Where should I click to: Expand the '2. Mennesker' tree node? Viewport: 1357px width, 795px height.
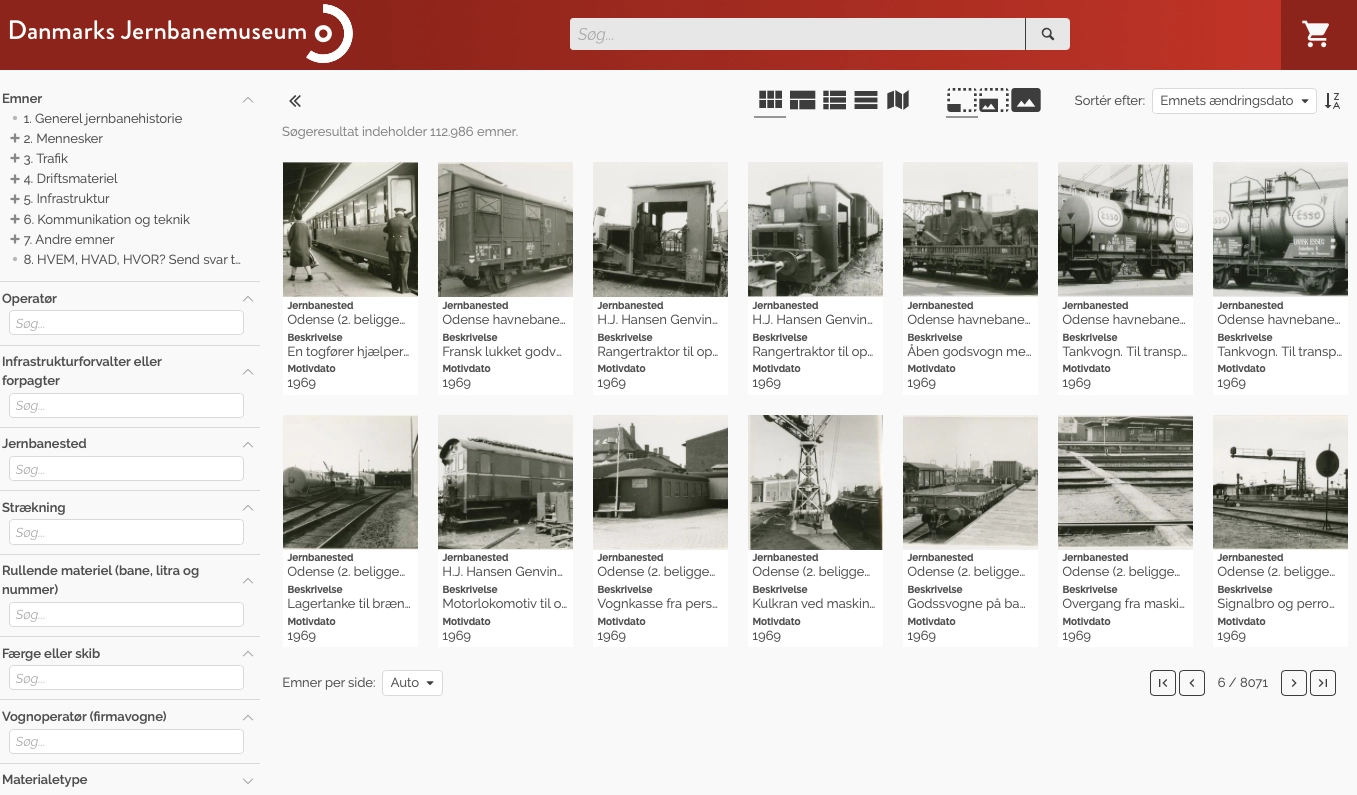pos(15,139)
